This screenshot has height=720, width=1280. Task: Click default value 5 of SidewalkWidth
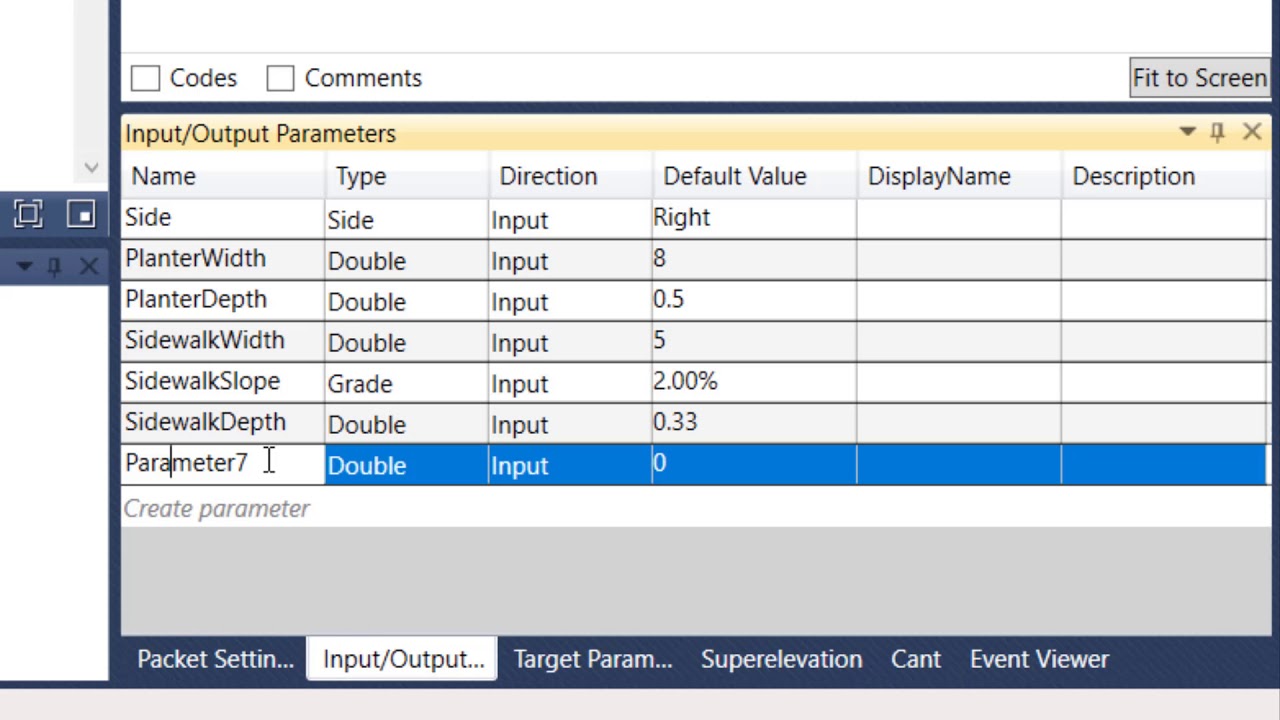pyautogui.click(x=755, y=341)
